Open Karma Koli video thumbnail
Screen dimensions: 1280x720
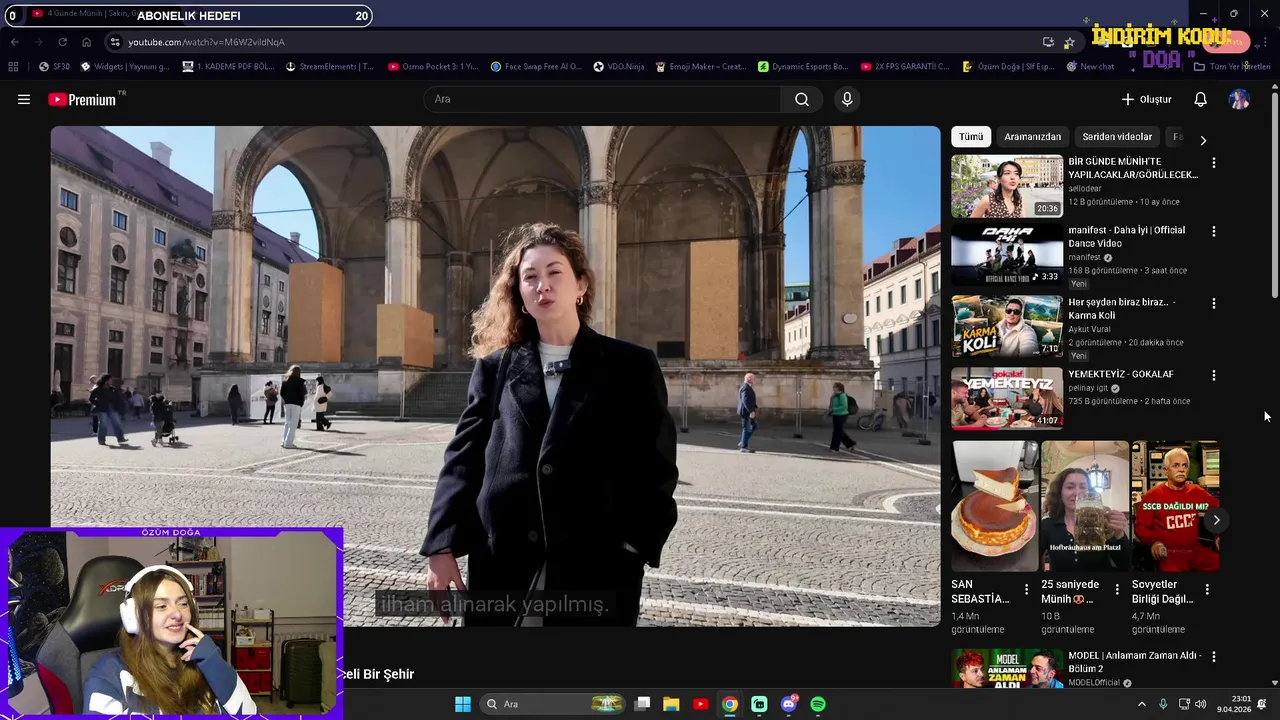(1007, 326)
